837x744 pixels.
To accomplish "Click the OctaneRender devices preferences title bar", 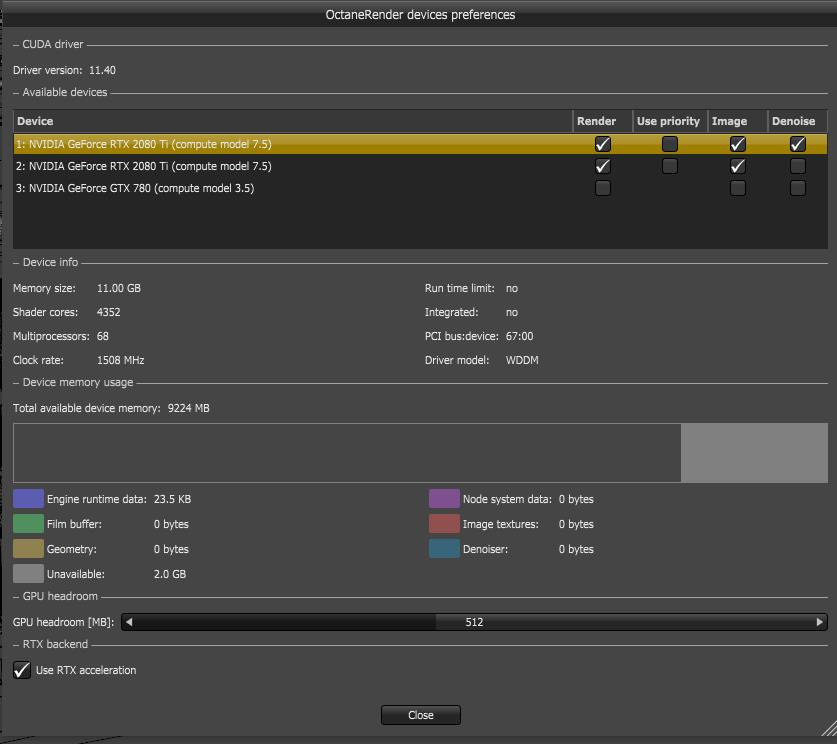I will 421,14.
